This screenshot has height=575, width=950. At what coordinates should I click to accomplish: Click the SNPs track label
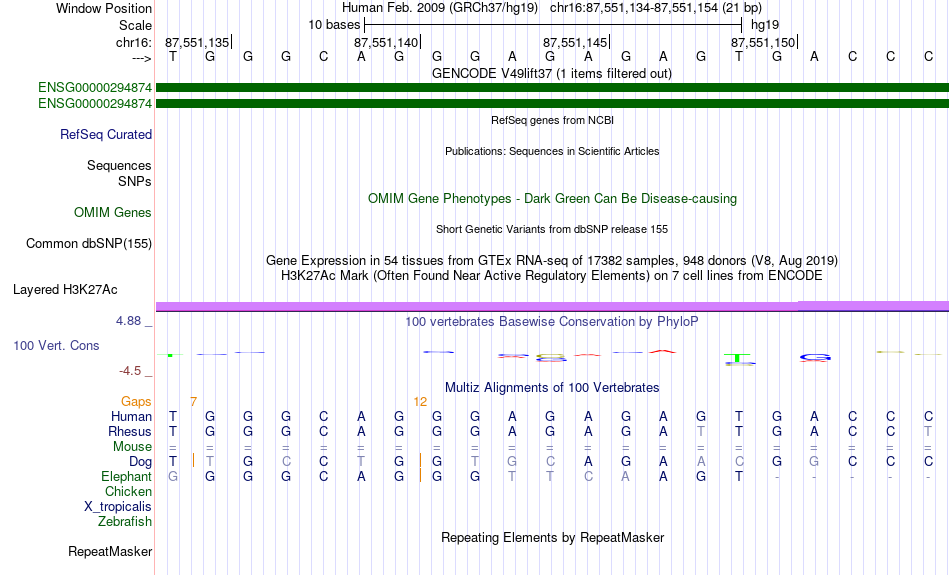(x=135, y=181)
